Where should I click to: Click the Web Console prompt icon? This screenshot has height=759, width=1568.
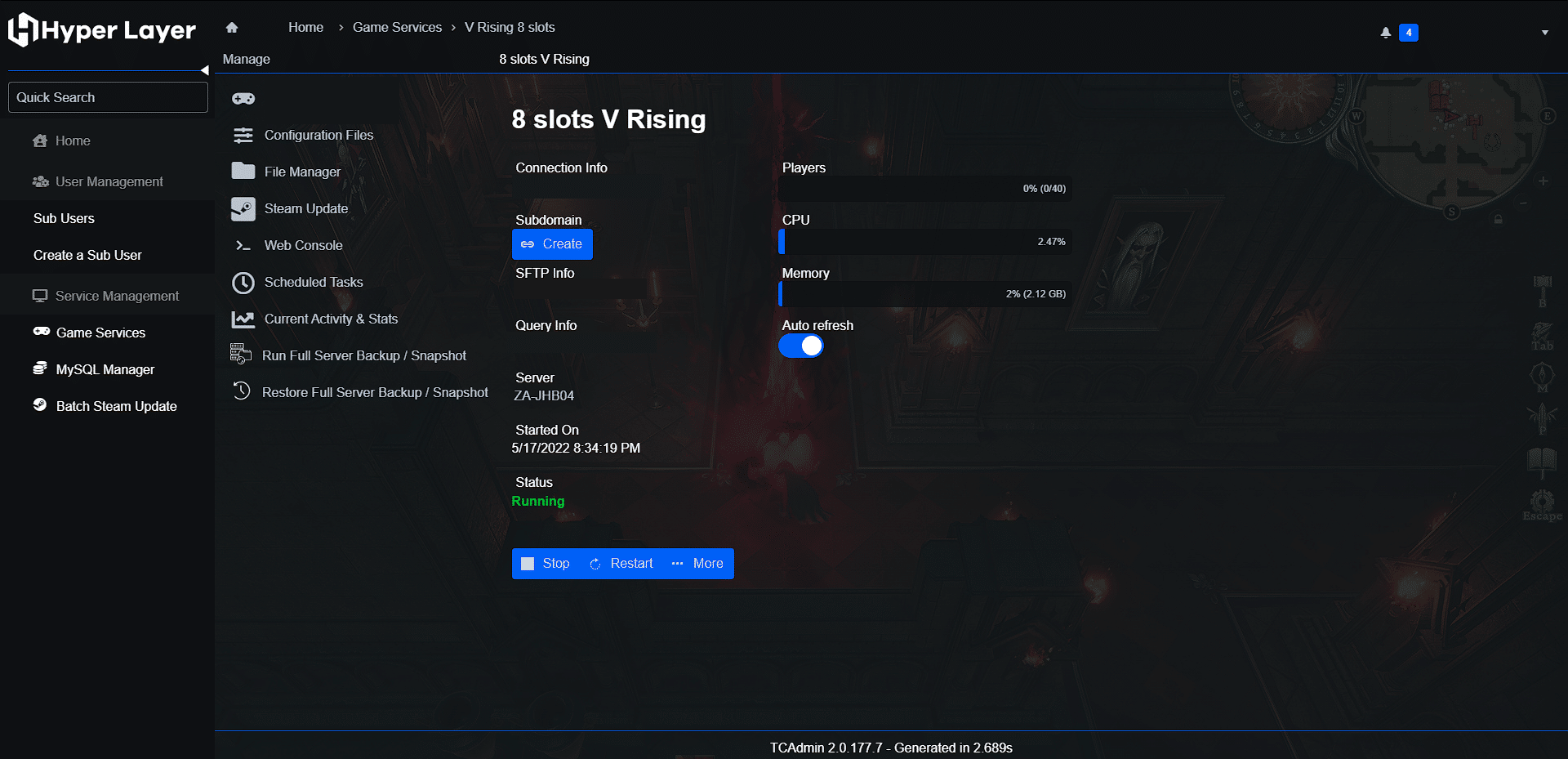[243, 245]
